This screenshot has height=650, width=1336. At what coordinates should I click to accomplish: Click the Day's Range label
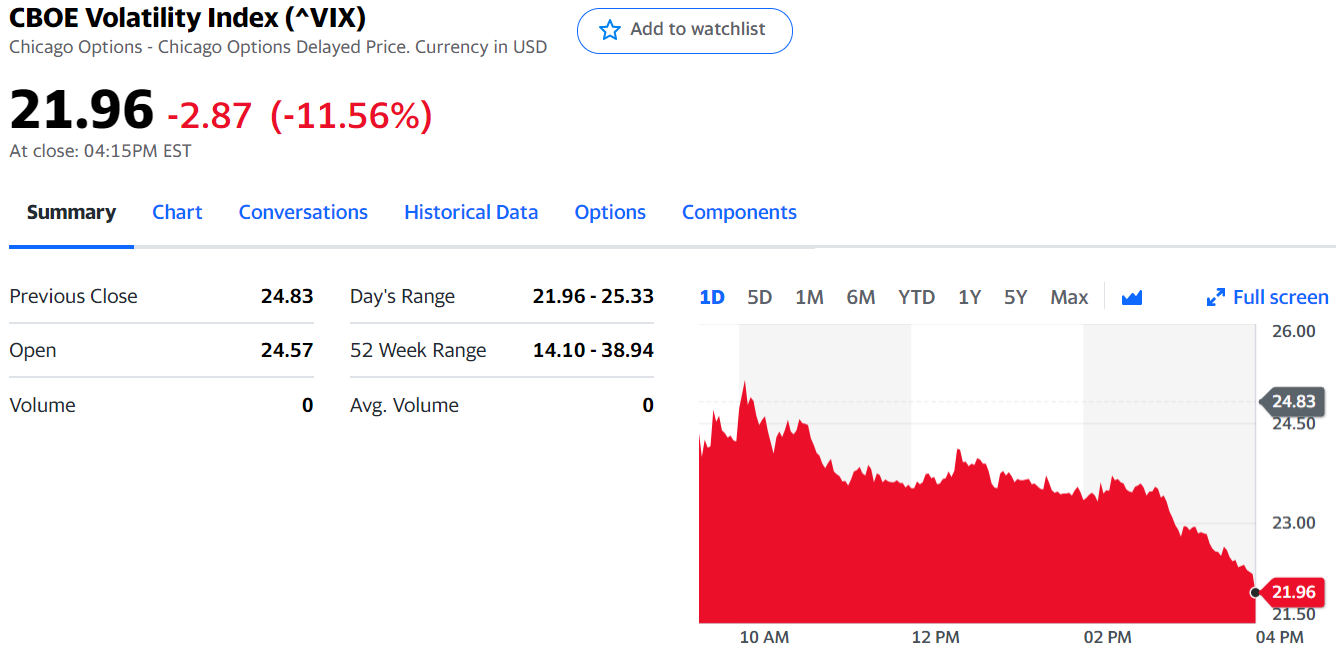click(402, 296)
